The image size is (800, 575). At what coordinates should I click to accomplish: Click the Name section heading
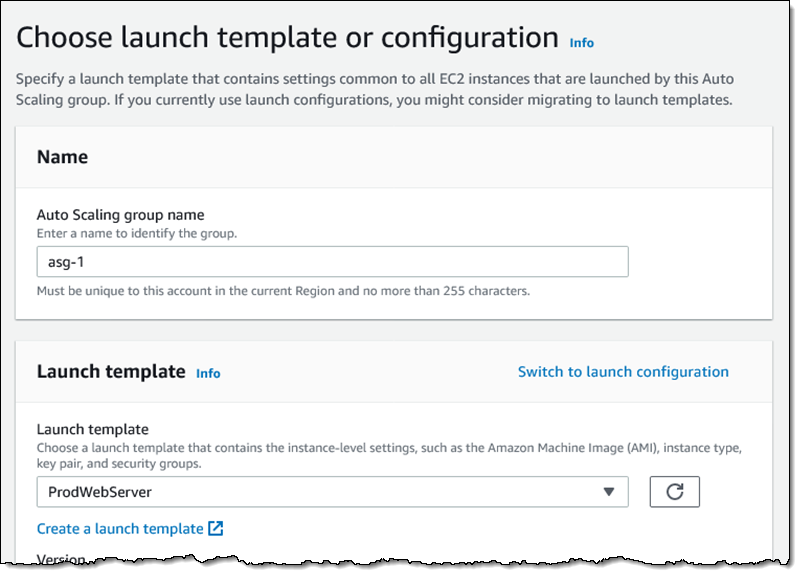point(62,157)
